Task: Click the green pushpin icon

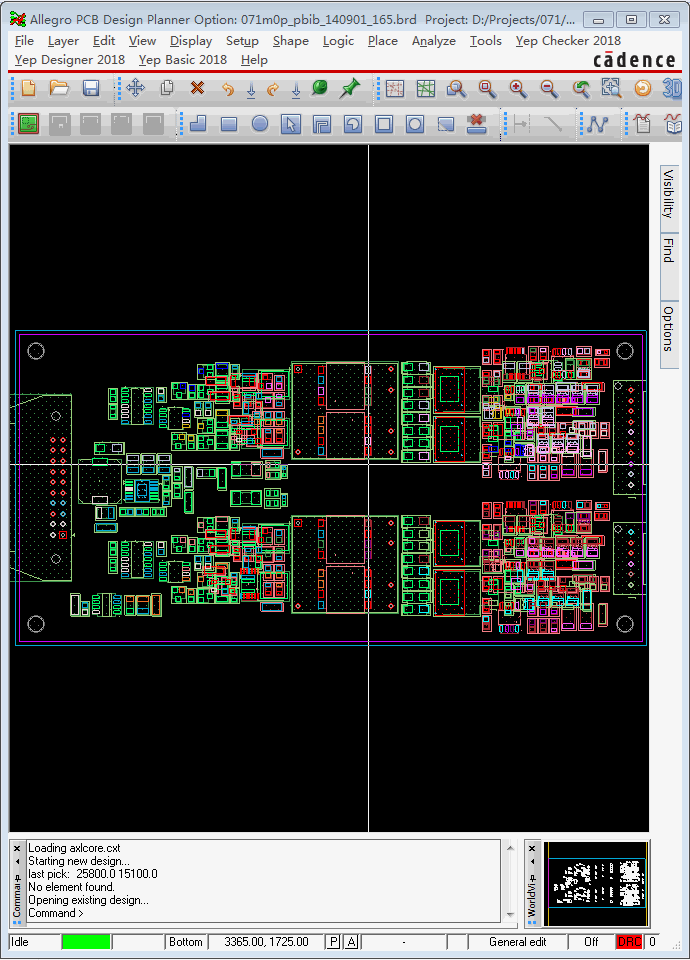Action: [350, 88]
